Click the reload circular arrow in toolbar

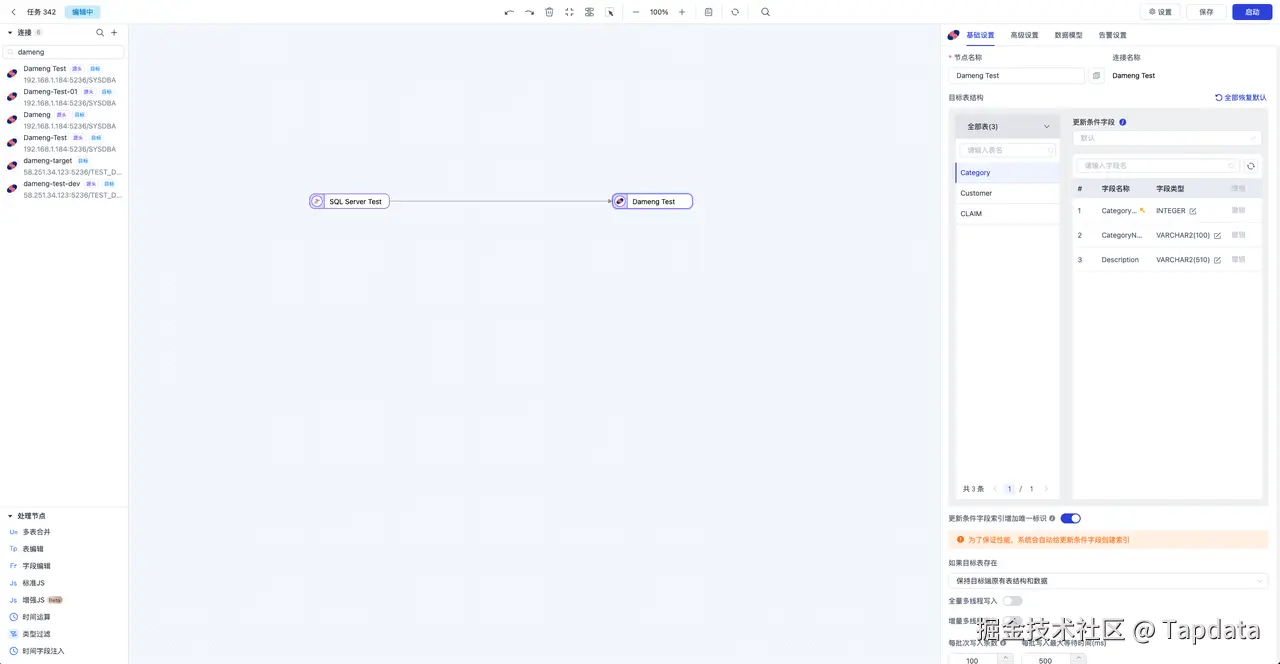click(x=735, y=12)
